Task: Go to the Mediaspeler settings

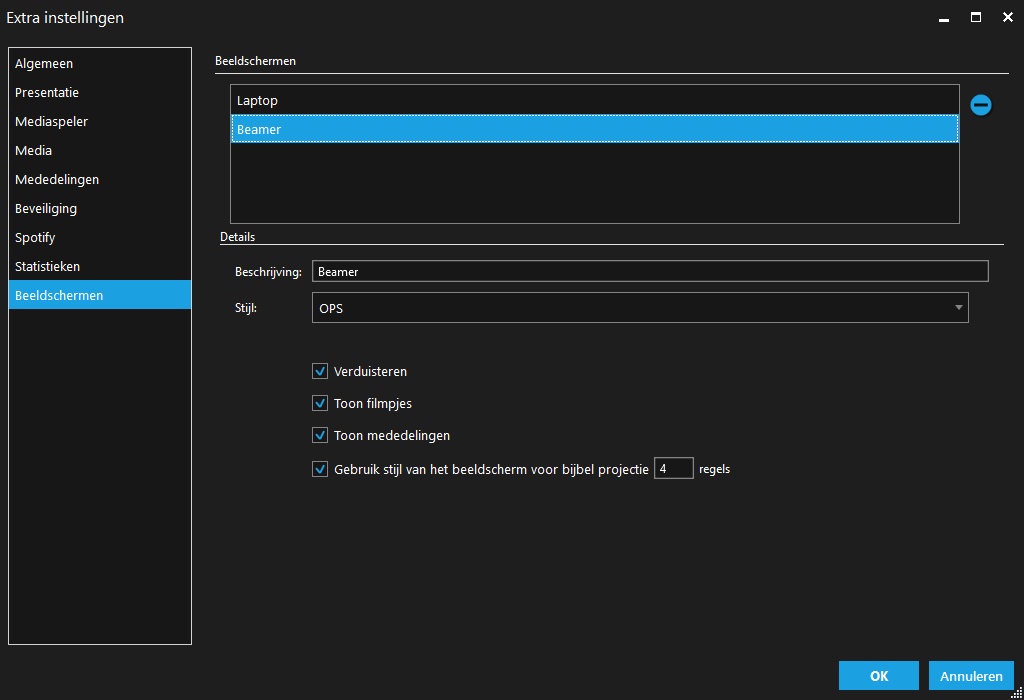Action: (x=100, y=121)
